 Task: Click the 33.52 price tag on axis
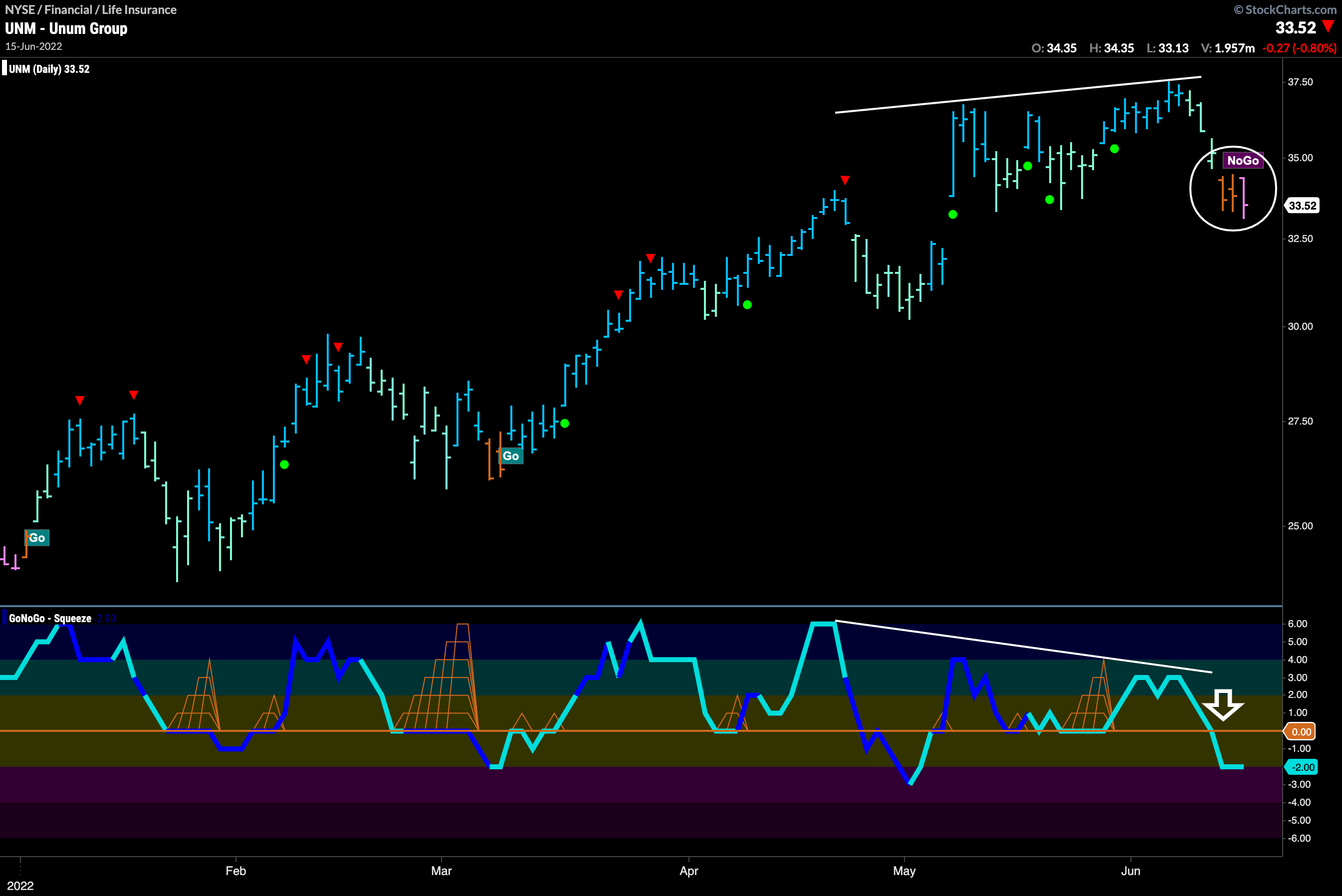point(1302,206)
